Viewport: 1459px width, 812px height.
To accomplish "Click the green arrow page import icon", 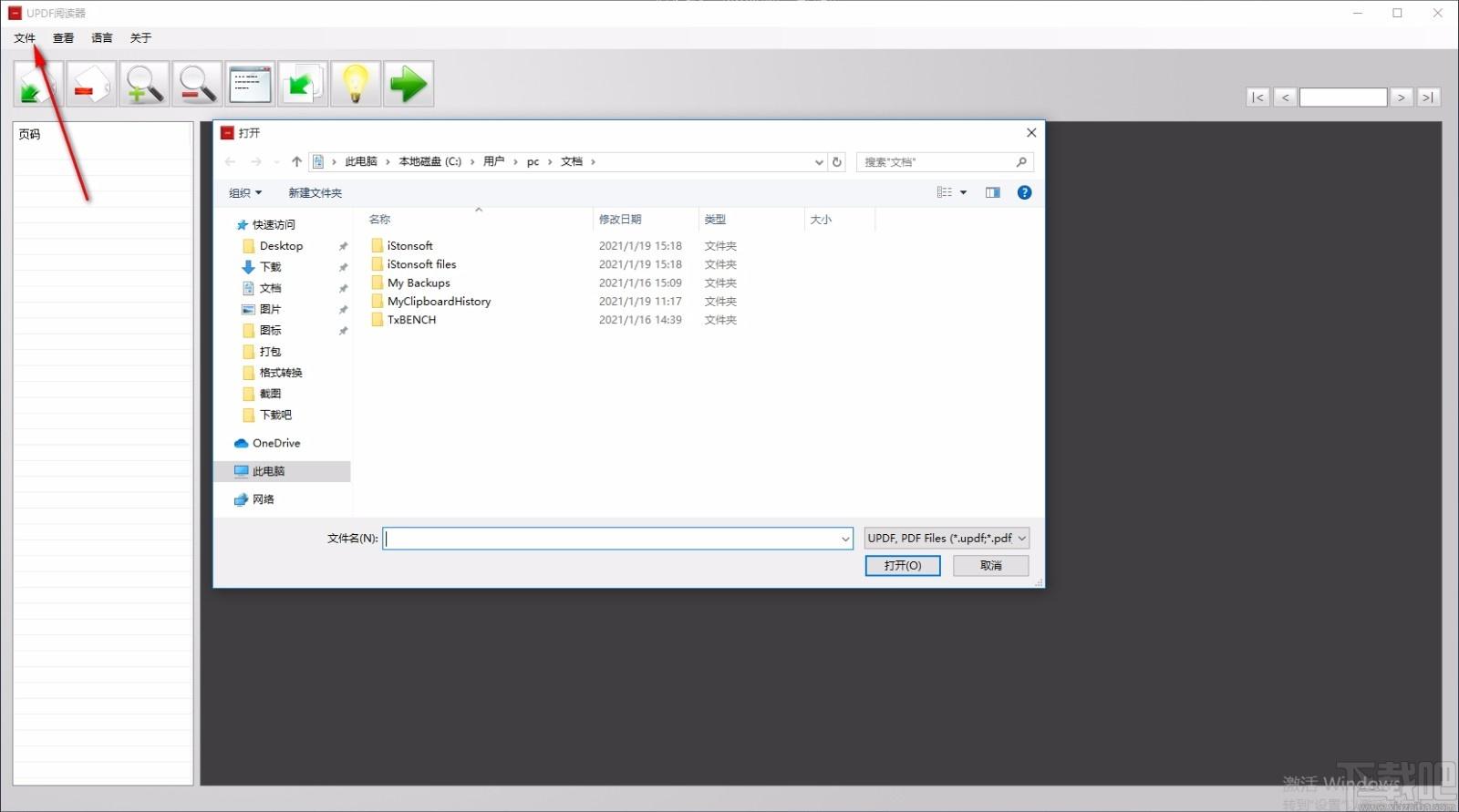I will coord(303,85).
